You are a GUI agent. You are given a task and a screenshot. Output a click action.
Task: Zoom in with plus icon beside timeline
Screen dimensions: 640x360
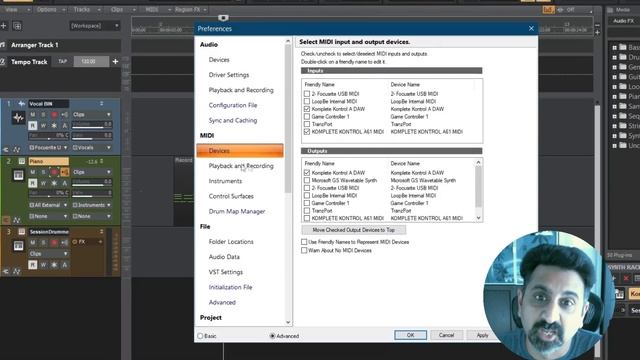click(597, 32)
